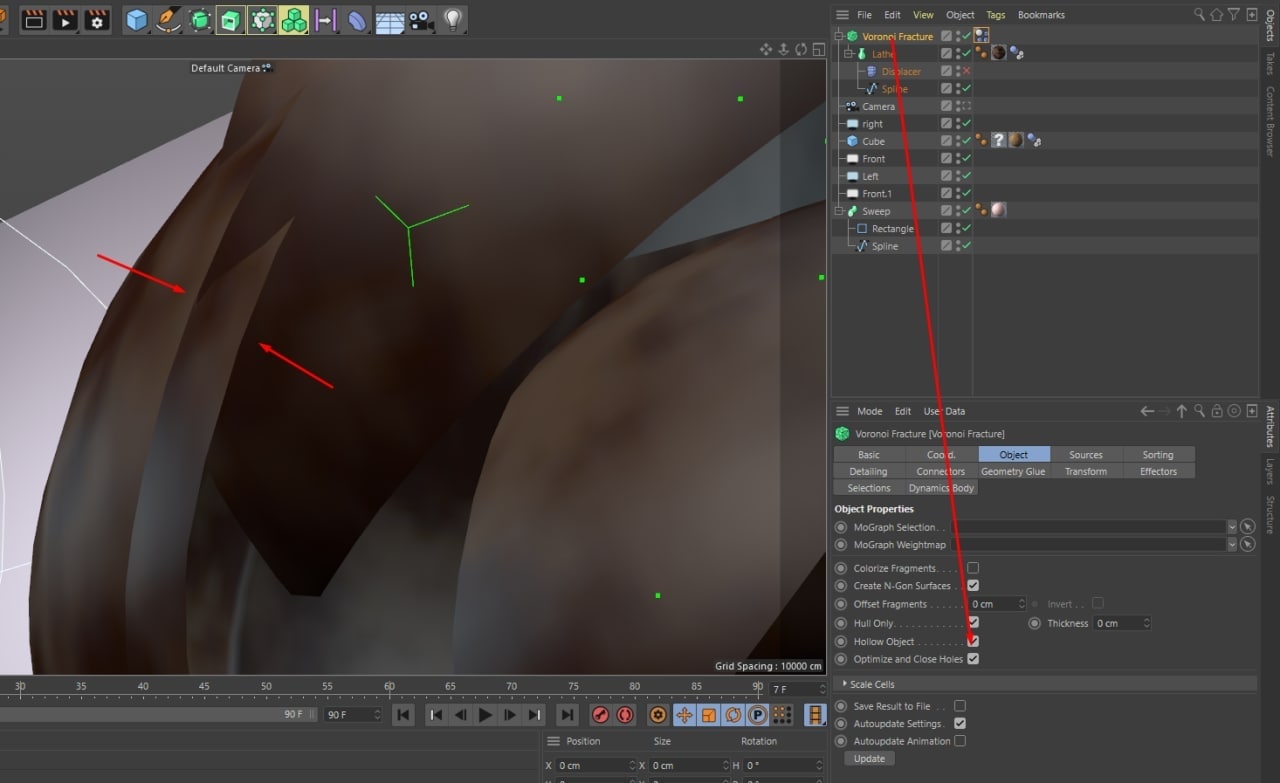Add a Camera object from toolbar
Screen dimensions: 1280x783
click(421, 19)
